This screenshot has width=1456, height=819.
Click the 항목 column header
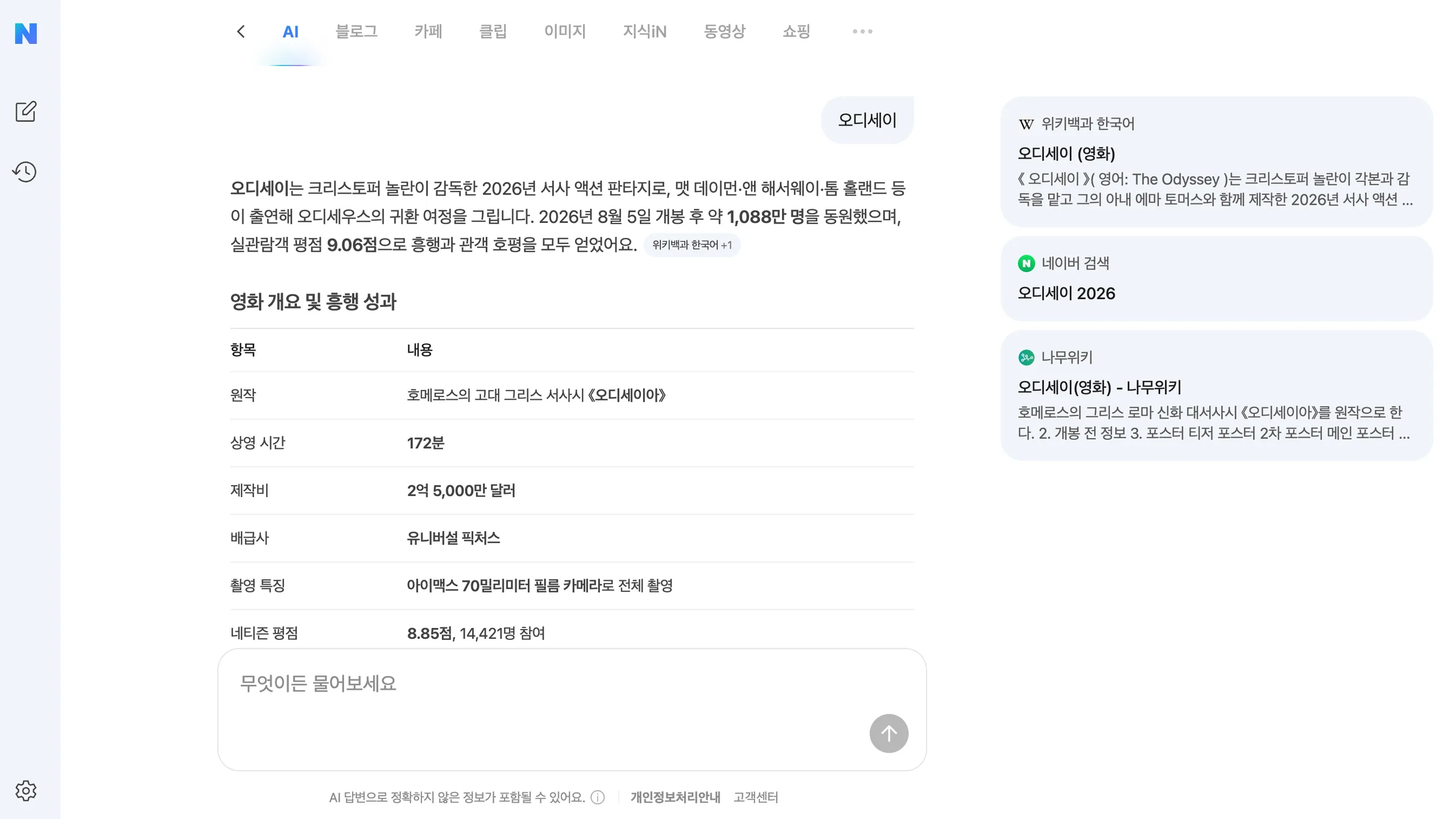point(243,350)
